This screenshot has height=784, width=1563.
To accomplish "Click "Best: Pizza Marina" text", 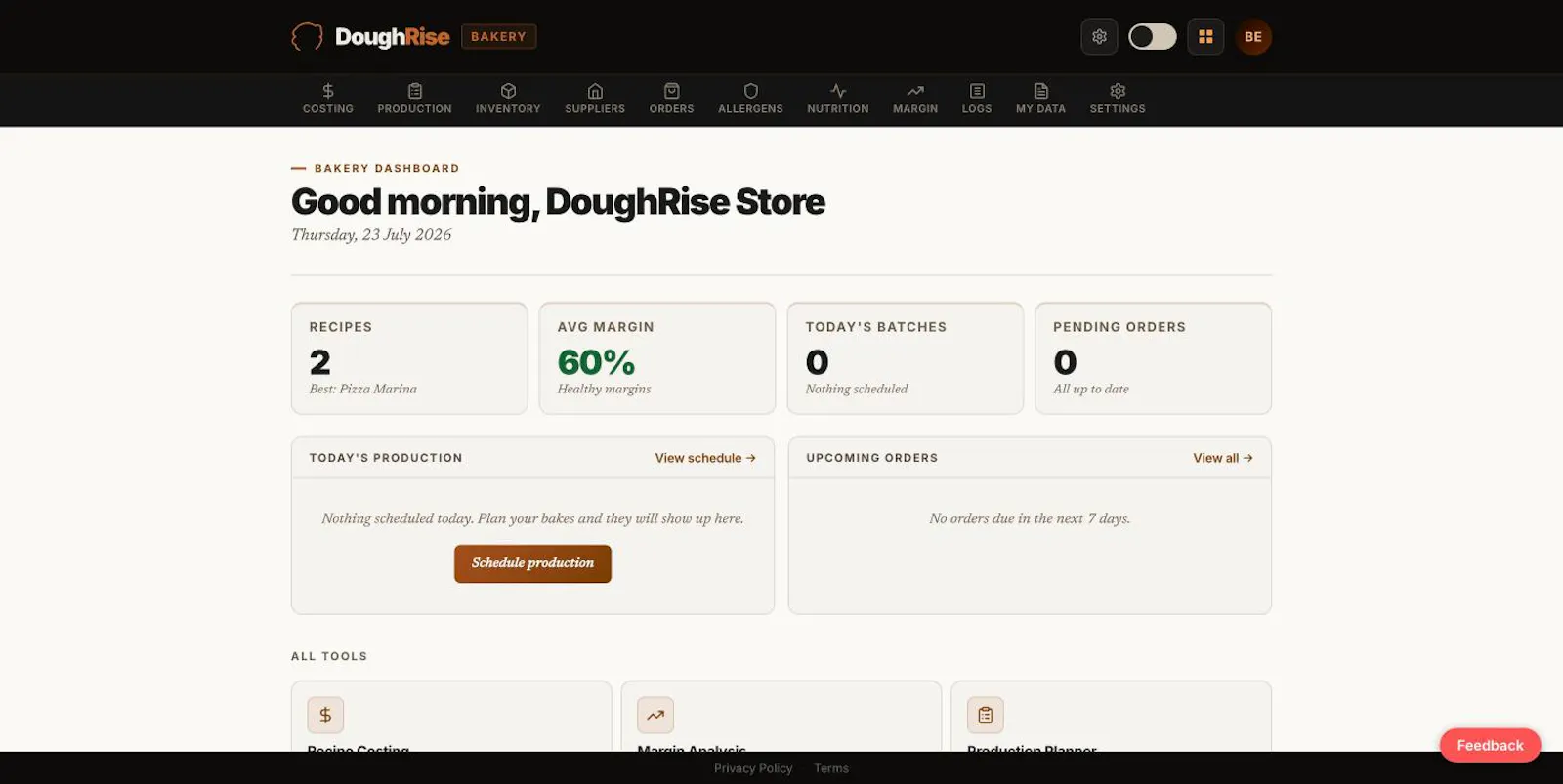I will 362,389.
